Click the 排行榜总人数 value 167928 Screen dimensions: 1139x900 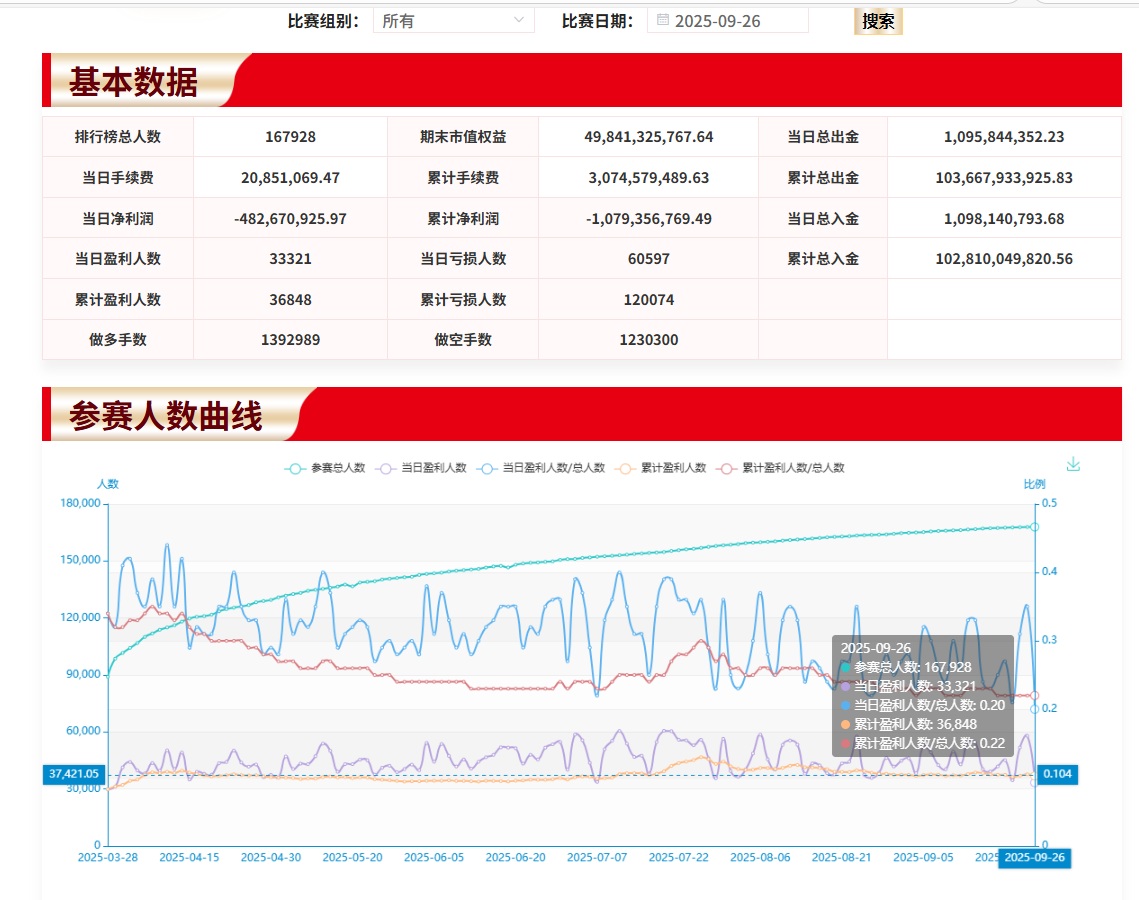click(290, 137)
